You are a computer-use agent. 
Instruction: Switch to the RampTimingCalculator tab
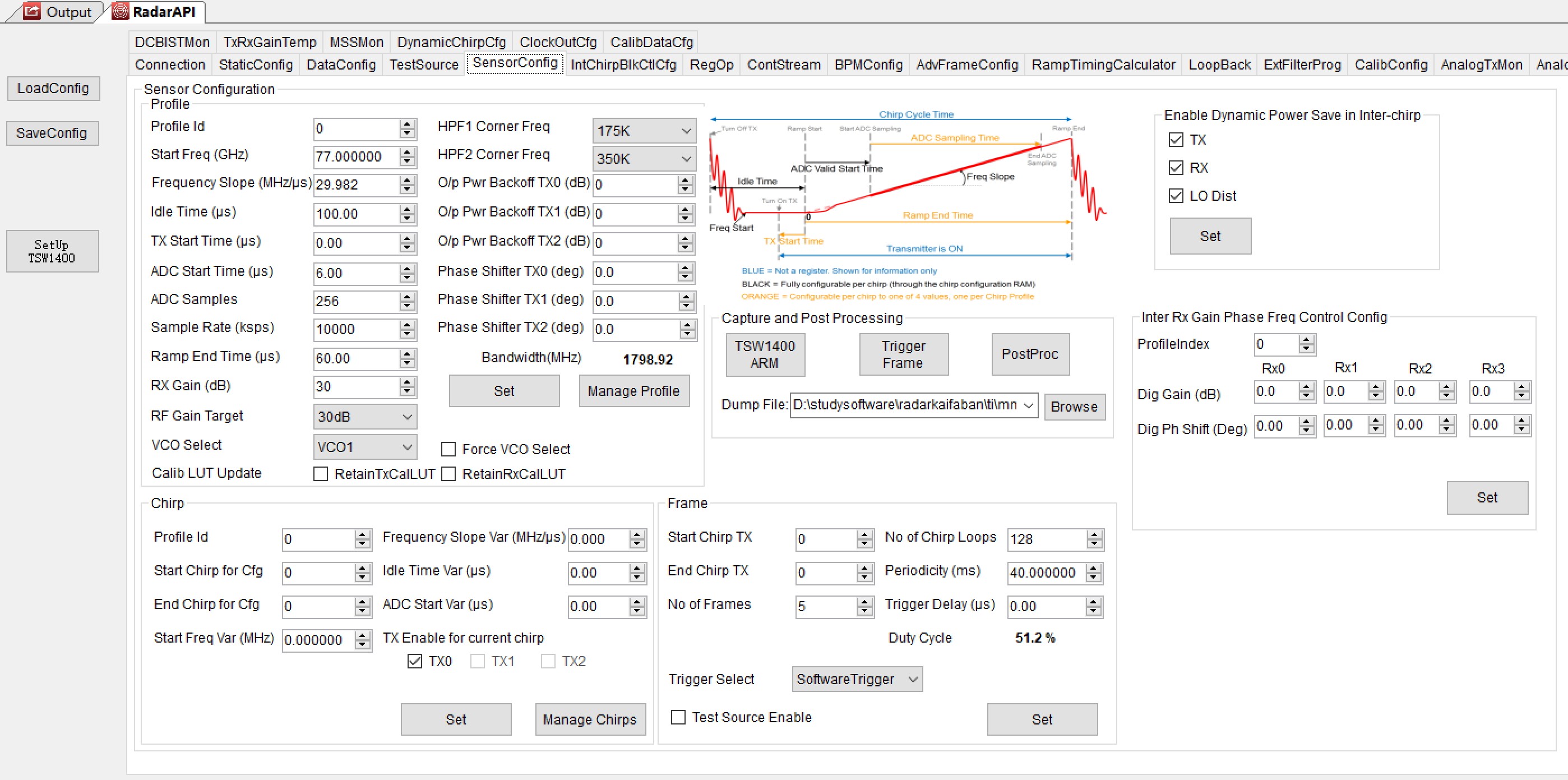click(1103, 64)
